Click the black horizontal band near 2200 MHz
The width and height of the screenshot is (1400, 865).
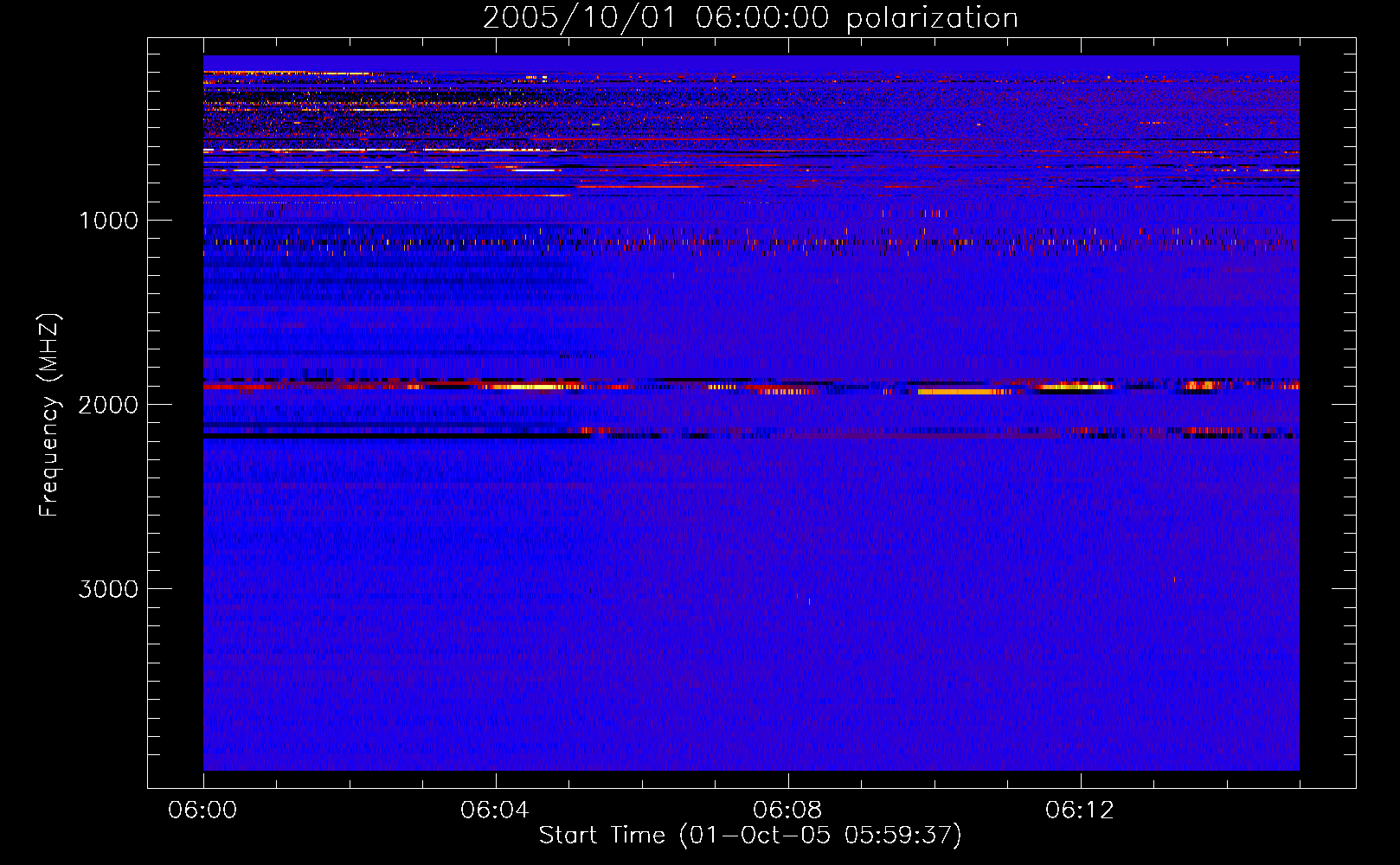(396, 437)
